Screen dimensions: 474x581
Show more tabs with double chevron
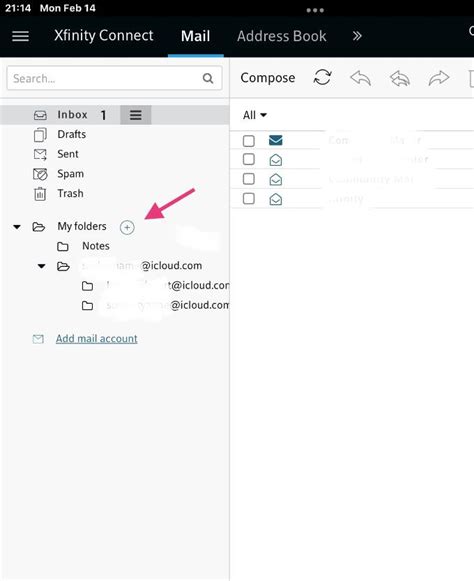[x=357, y=36]
